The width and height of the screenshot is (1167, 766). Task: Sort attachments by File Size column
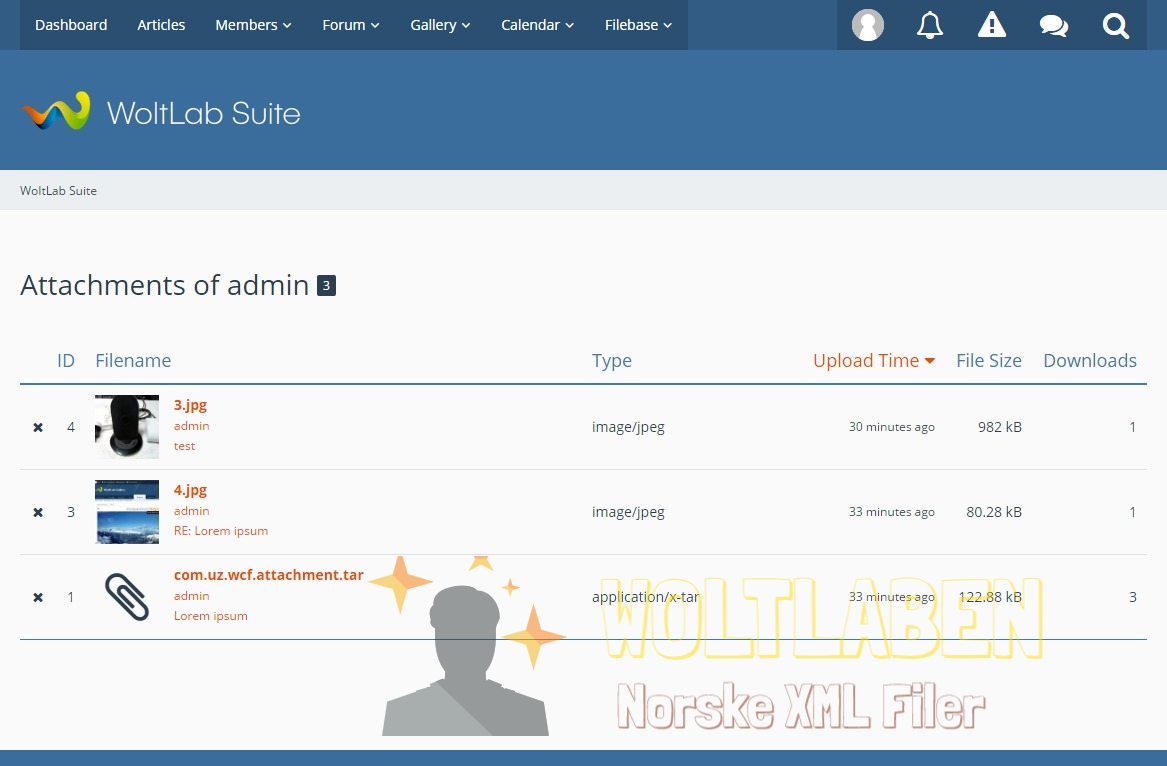[988, 361]
